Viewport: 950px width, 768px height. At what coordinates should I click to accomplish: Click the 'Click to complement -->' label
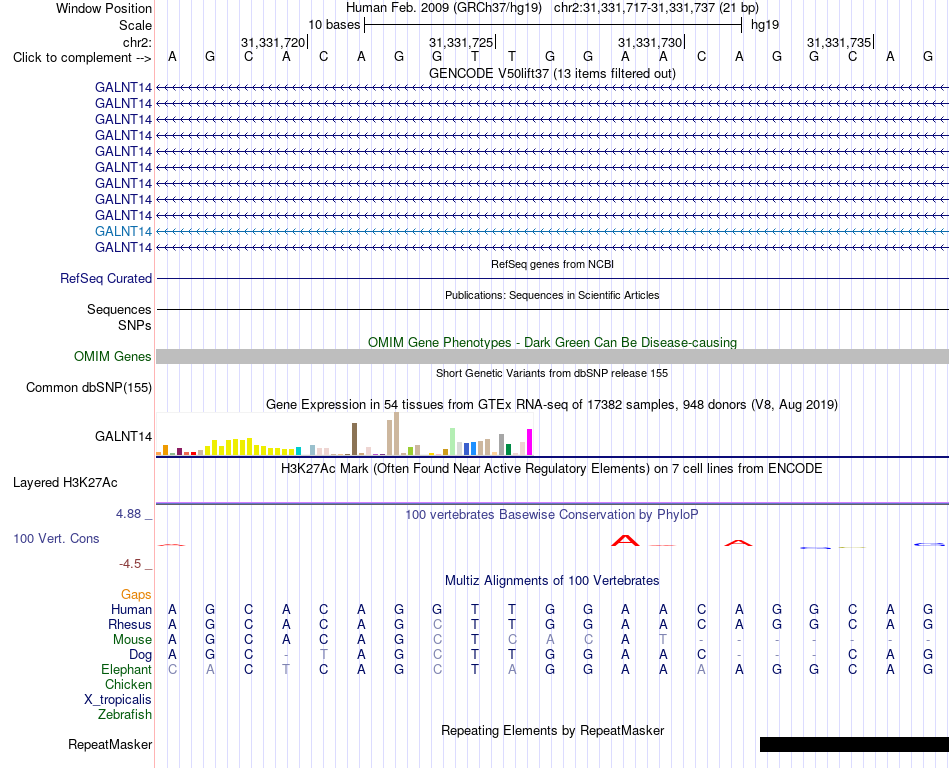point(82,58)
